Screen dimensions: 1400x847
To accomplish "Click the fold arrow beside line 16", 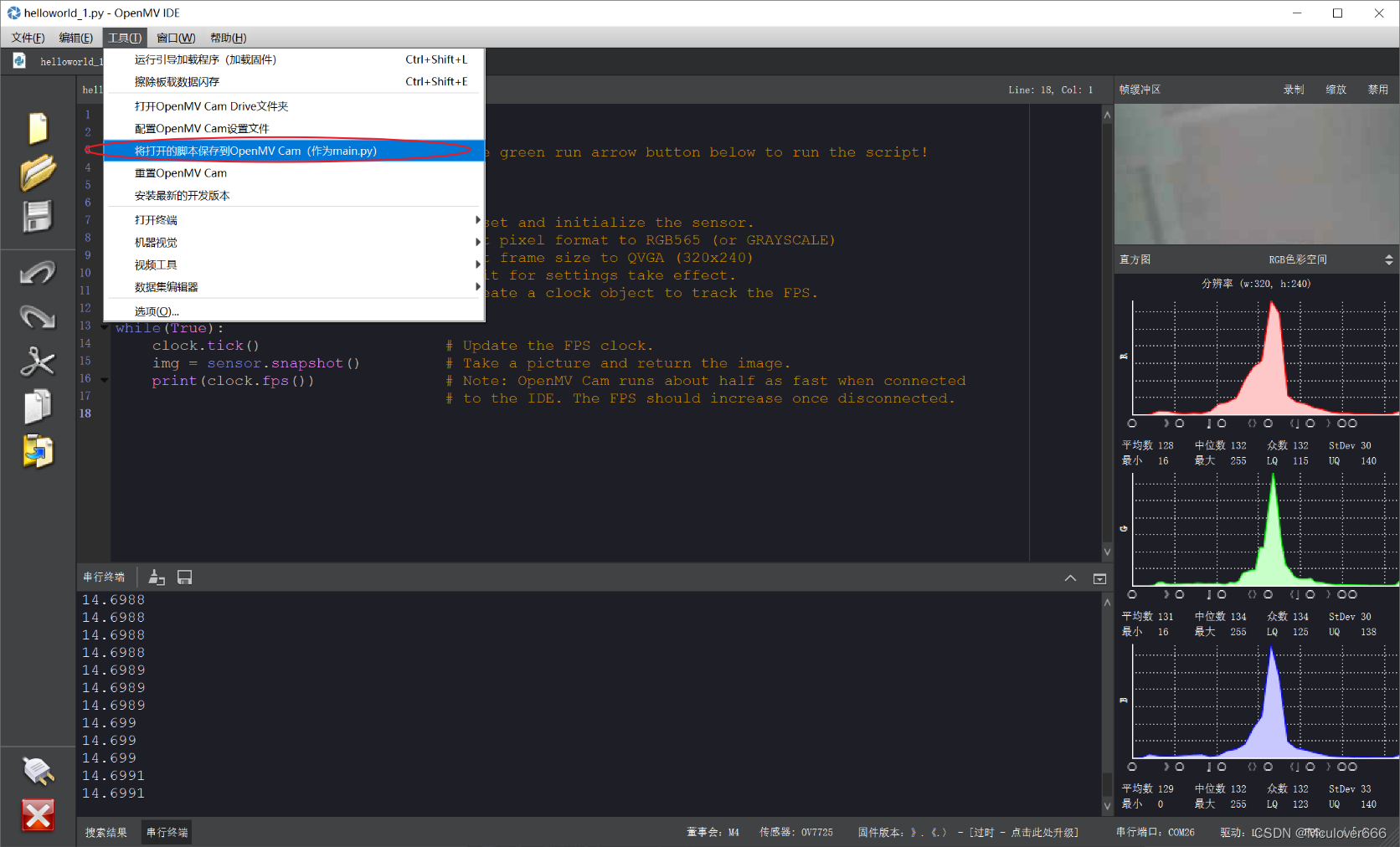I will (x=105, y=380).
